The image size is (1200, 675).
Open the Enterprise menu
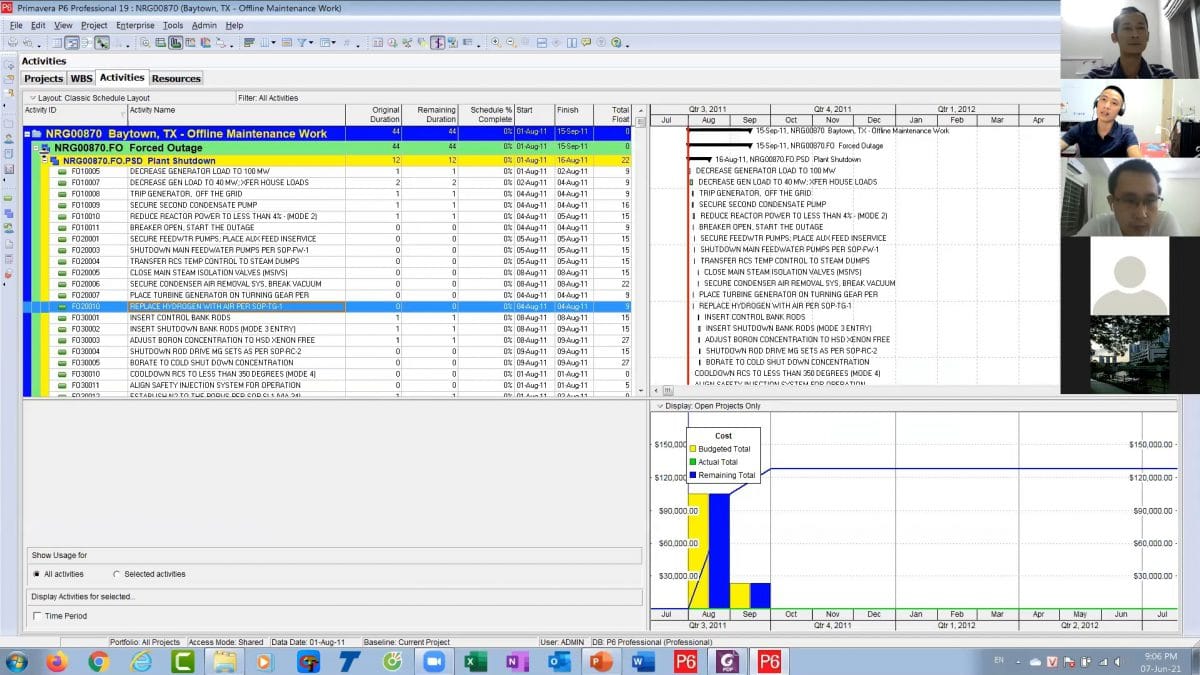click(x=135, y=25)
